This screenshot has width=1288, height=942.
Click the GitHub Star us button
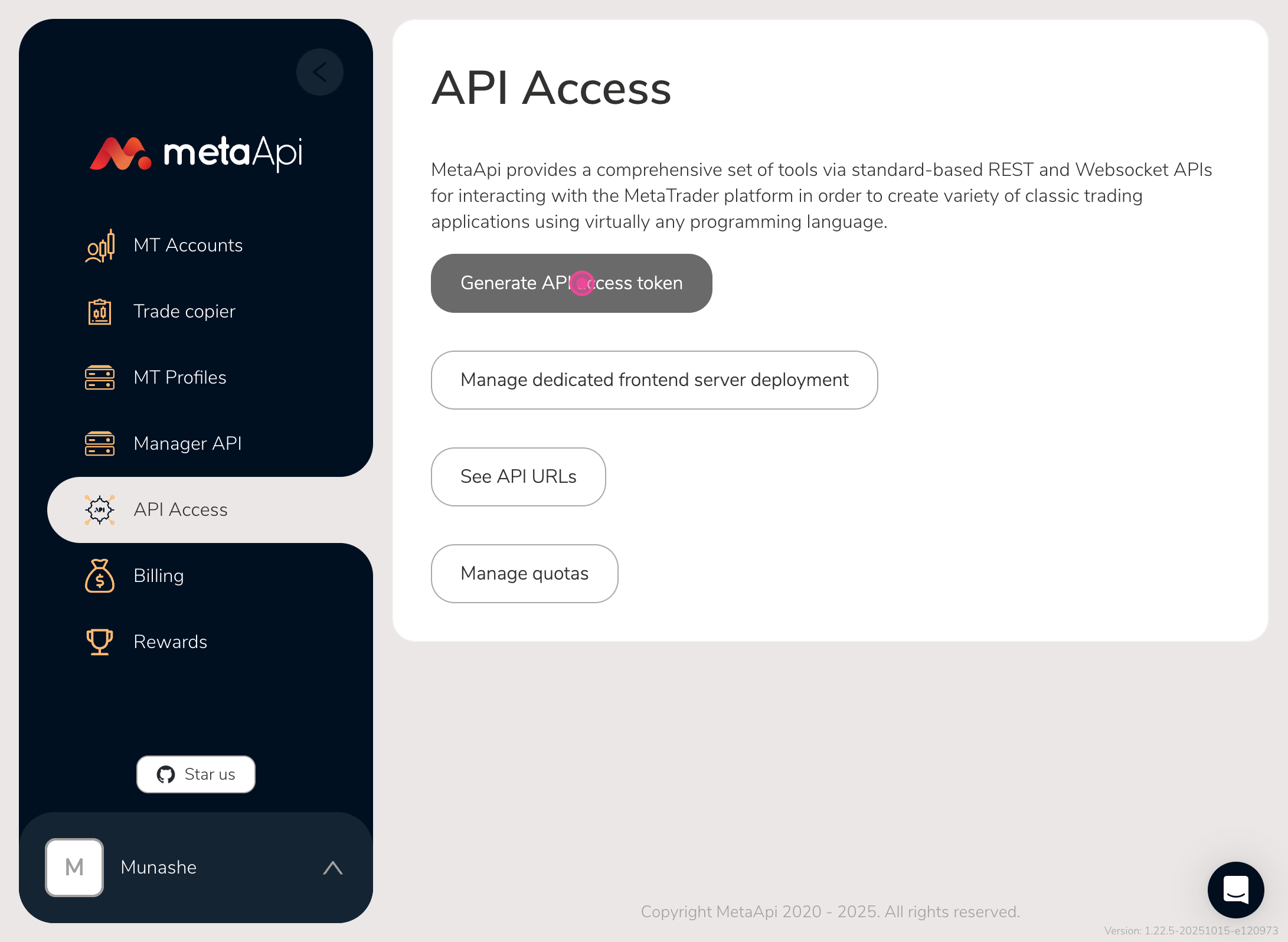click(196, 774)
